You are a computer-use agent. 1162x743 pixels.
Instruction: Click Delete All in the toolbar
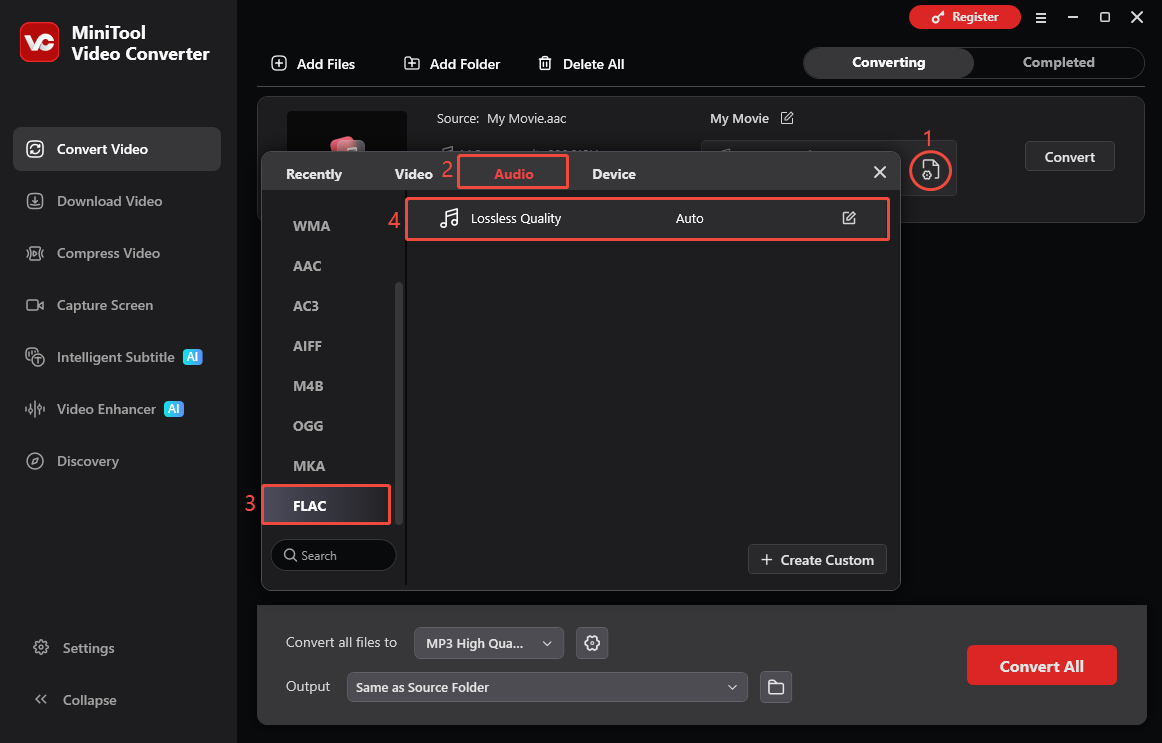pos(581,64)
